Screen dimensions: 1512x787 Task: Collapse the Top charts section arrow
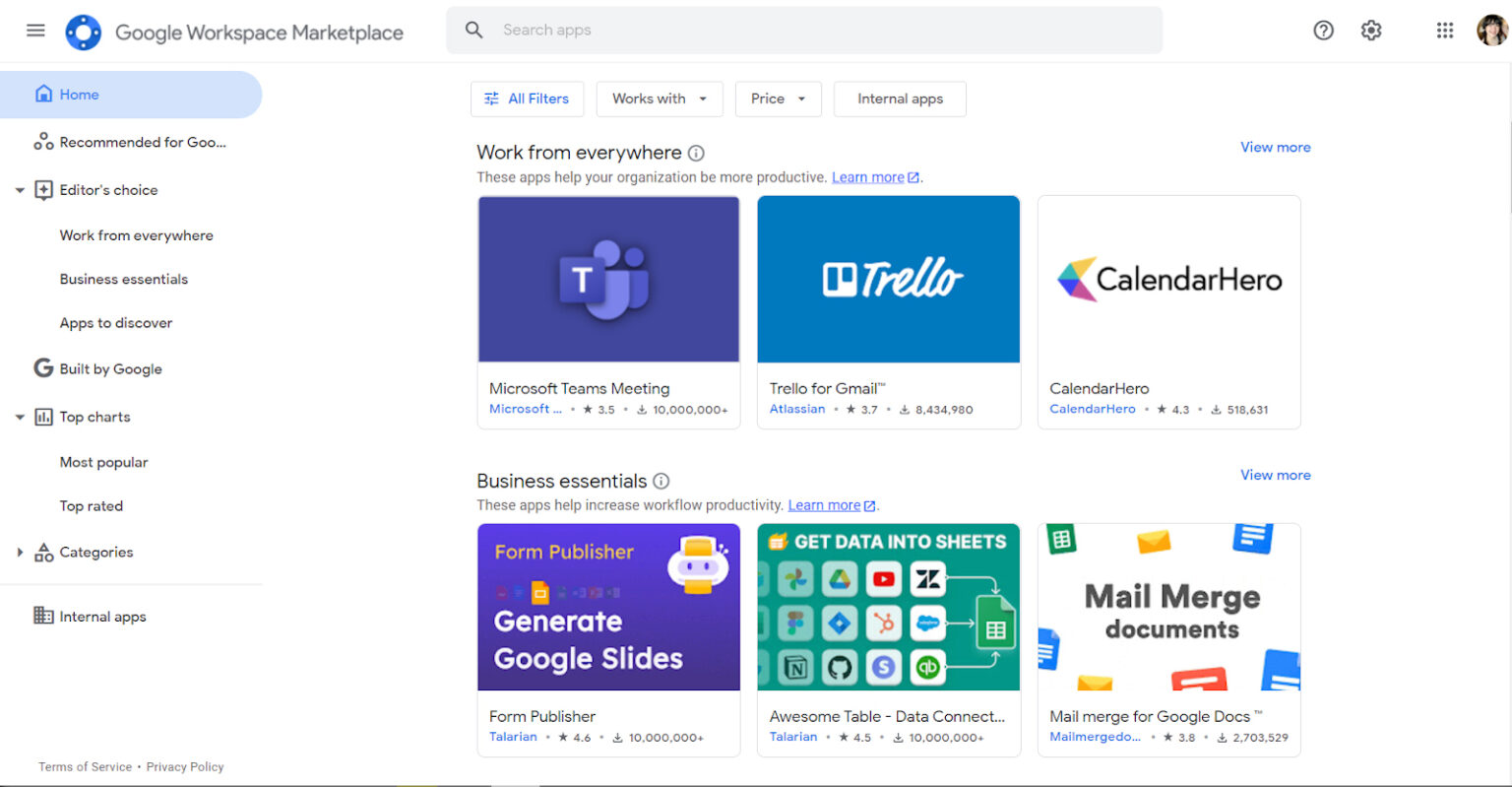tap(20, 417)
